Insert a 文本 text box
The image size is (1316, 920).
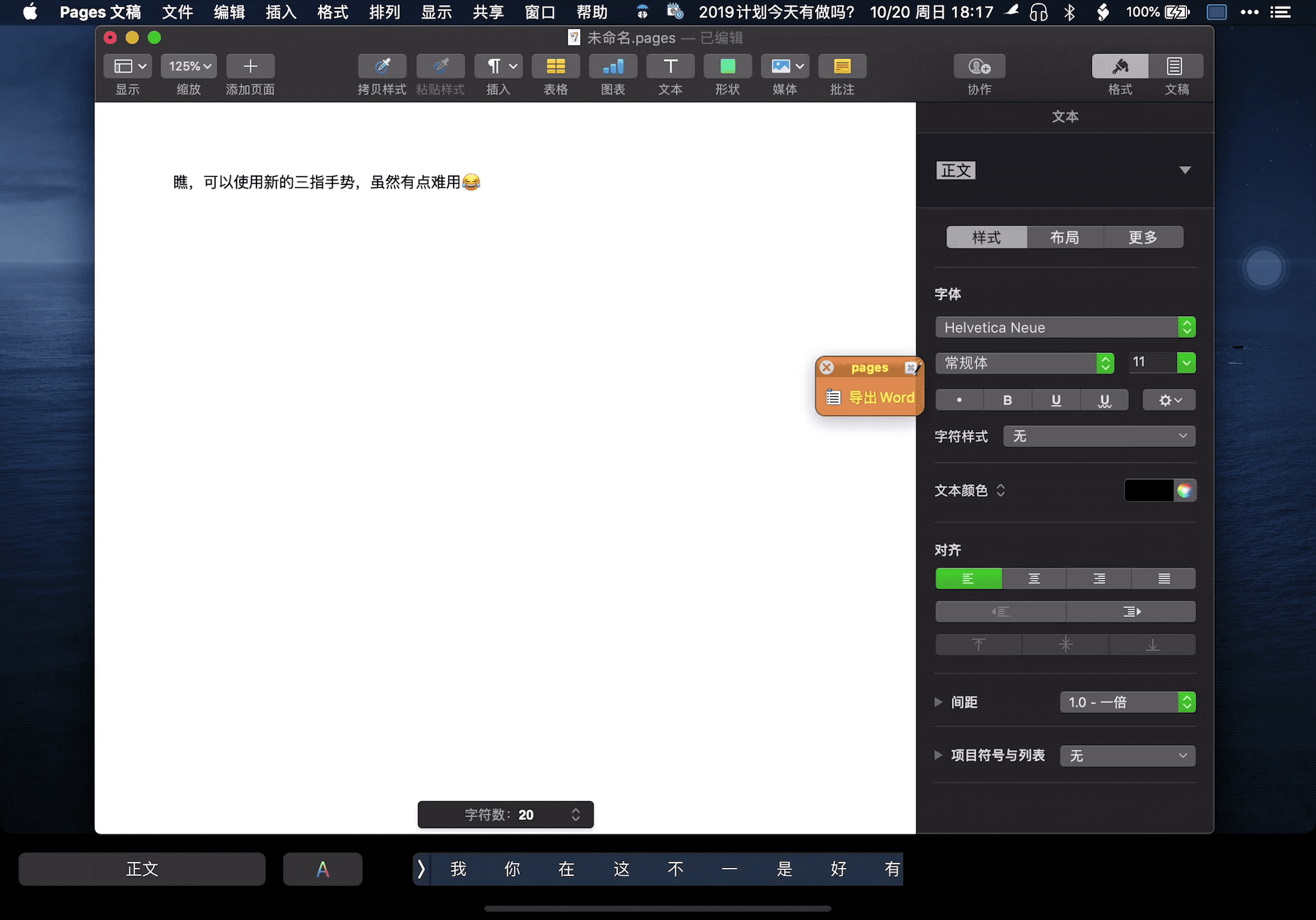pyautogui.click(x=670, y=66)
